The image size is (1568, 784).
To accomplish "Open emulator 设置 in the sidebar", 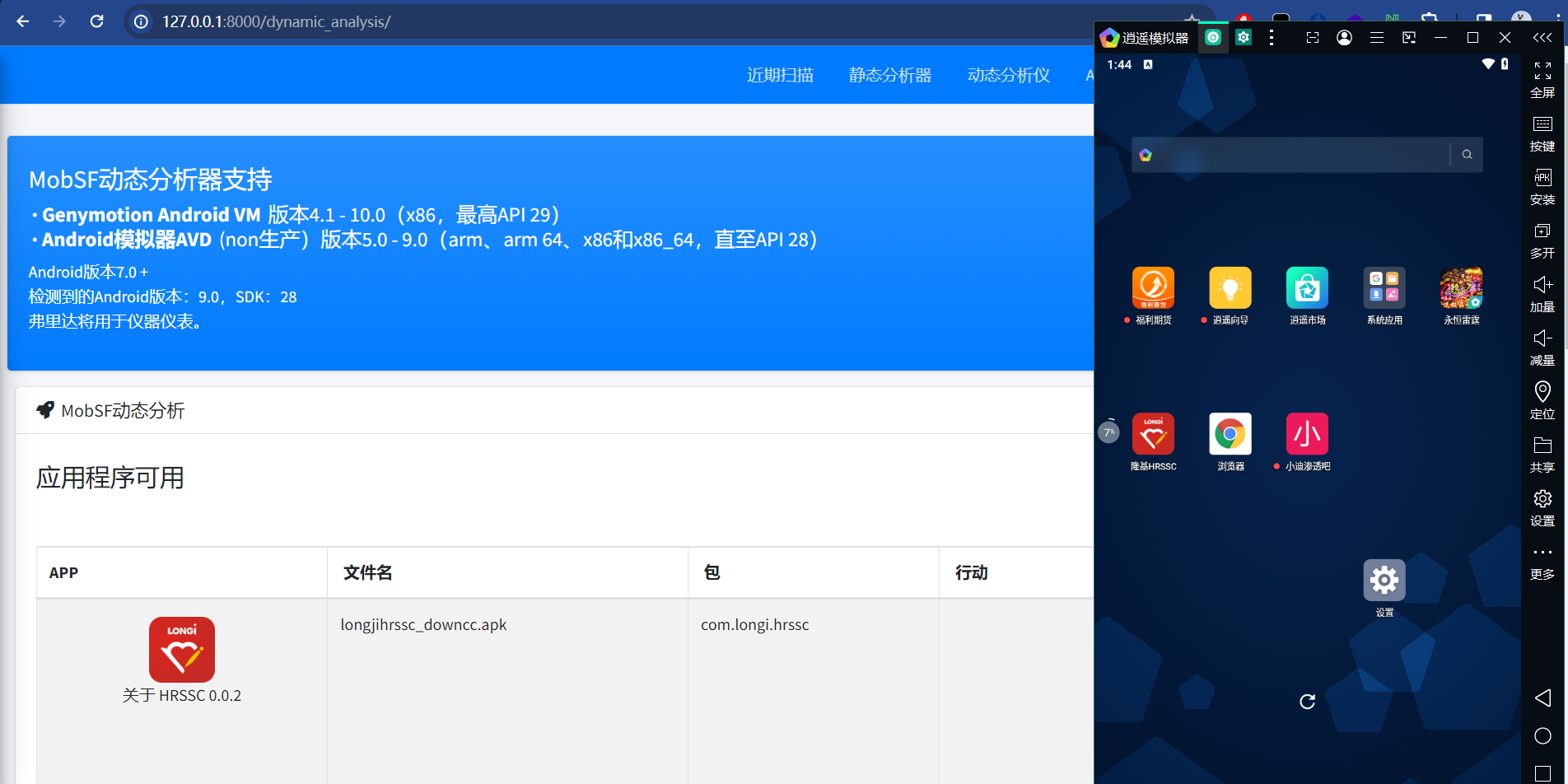I will pyautogui.click(x=1542, y=508).
